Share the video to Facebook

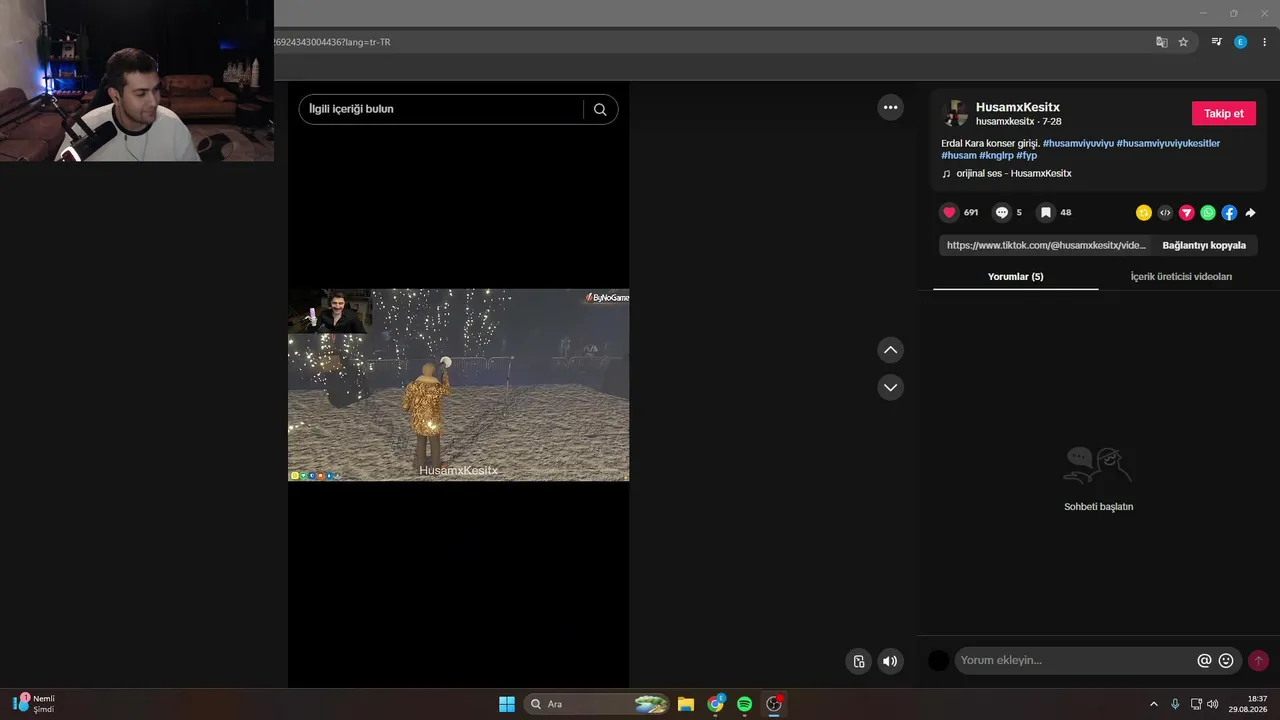[x=1229, y=212]
